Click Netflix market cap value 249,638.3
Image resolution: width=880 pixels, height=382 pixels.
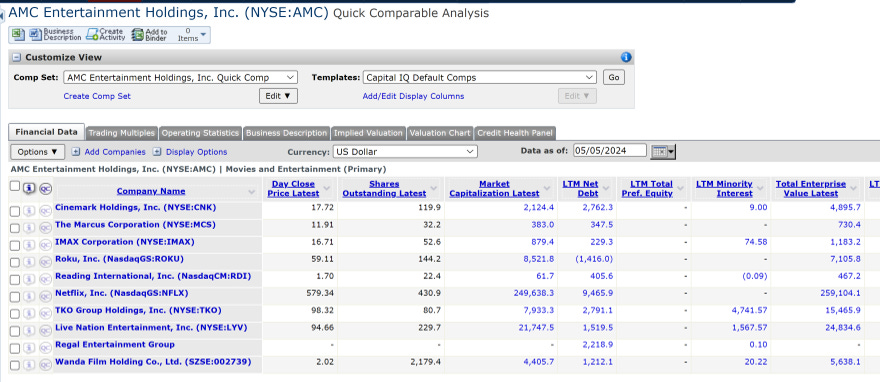(534, 293)
